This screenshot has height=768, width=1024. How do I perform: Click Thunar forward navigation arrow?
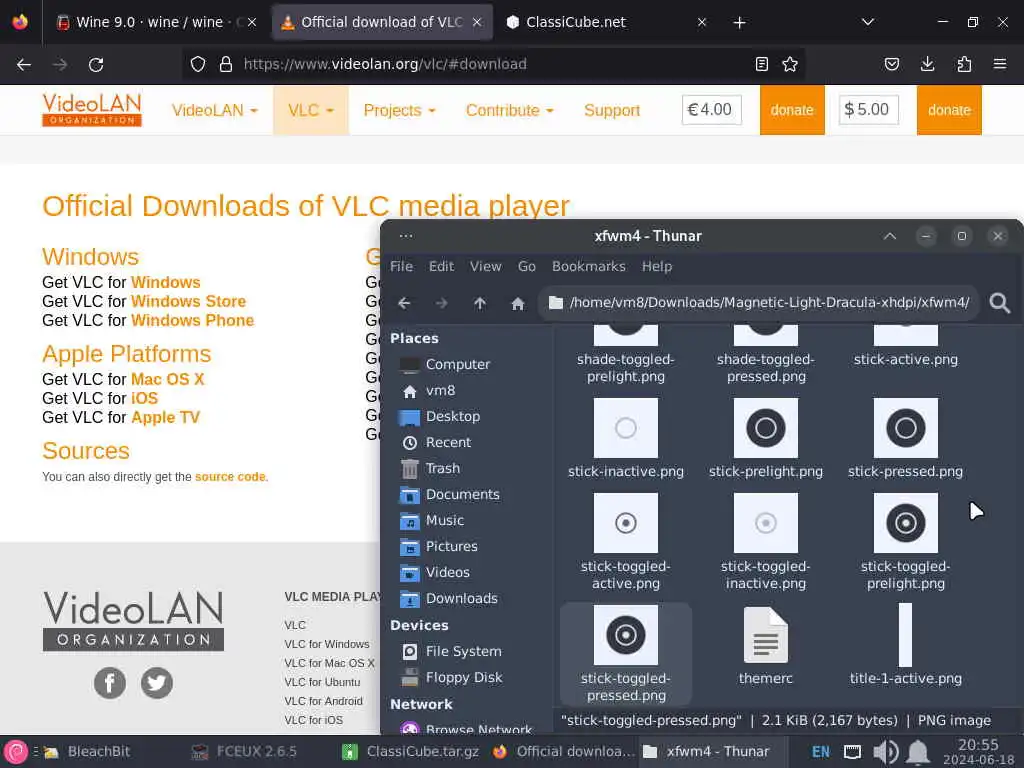(x=442, y=303)
